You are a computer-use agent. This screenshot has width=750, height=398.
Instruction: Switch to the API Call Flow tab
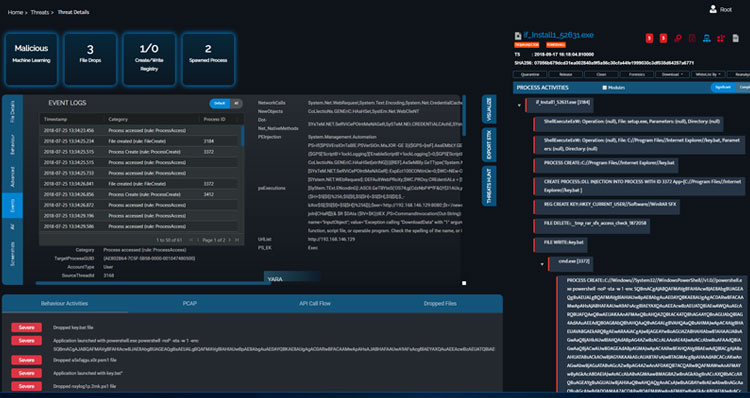[315, 304]
